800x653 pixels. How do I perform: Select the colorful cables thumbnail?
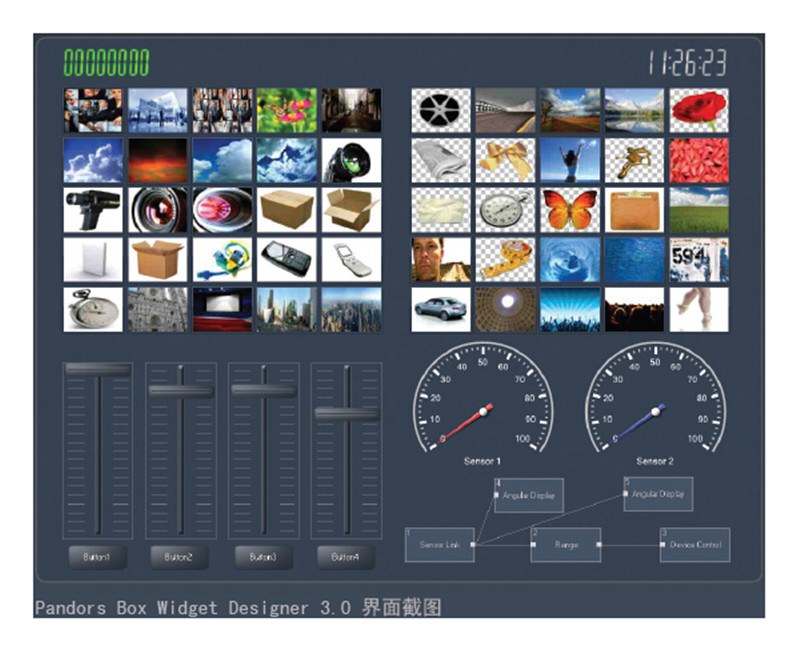[222, 260]
